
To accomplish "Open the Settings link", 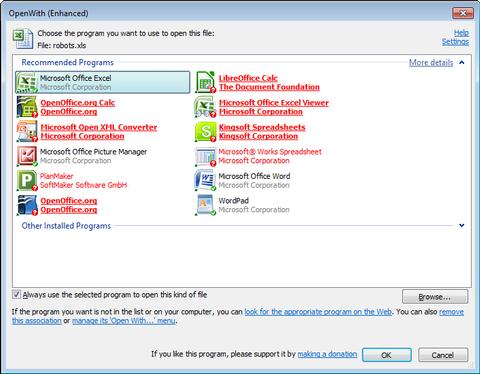I will (x=455, y=42).
